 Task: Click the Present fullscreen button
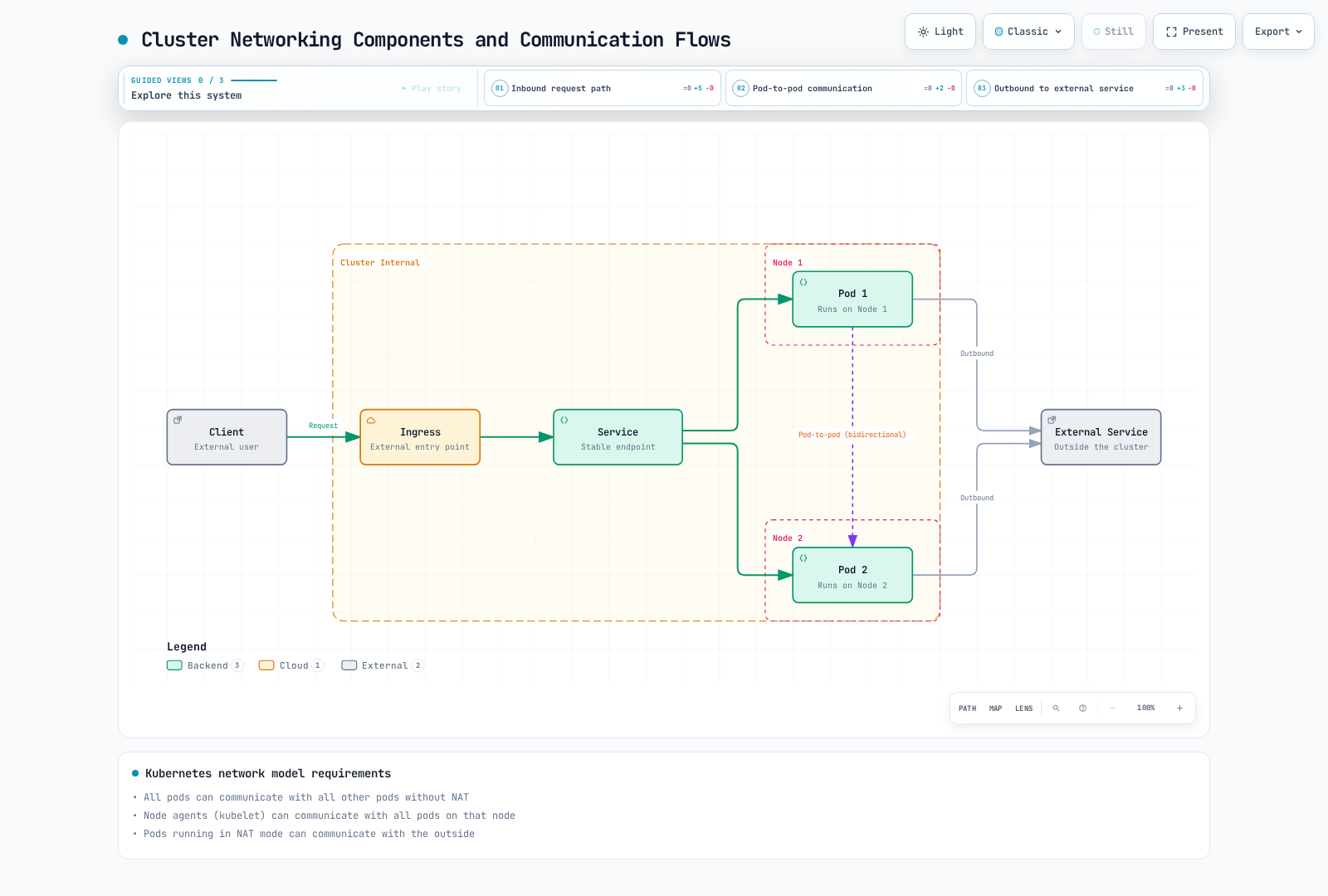click(x=1194, y=32)
